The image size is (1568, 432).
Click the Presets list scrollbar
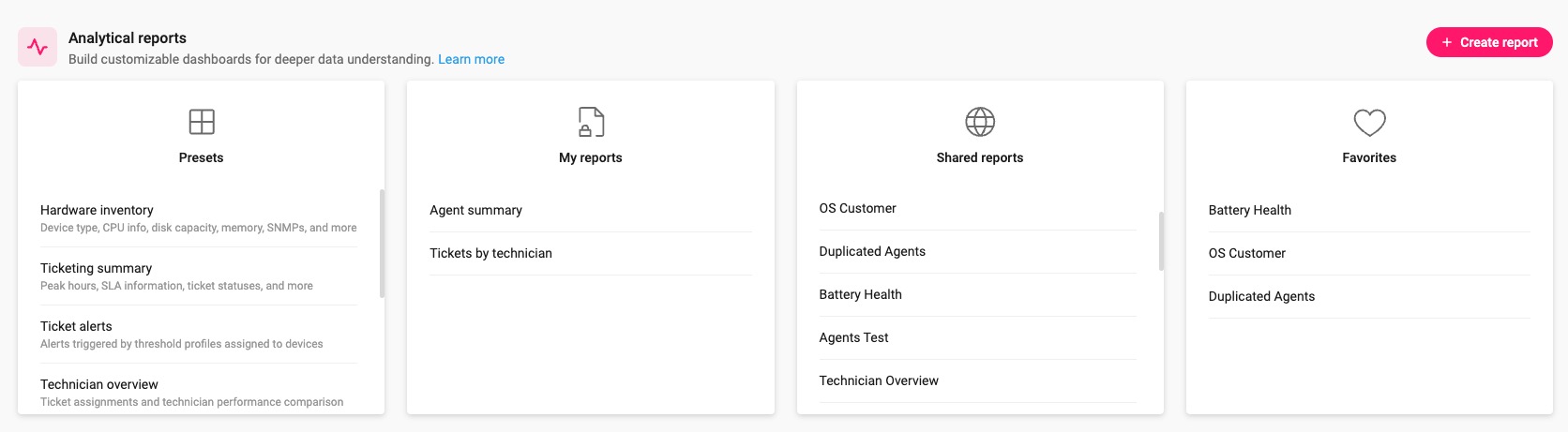click(x=382, y=244)
